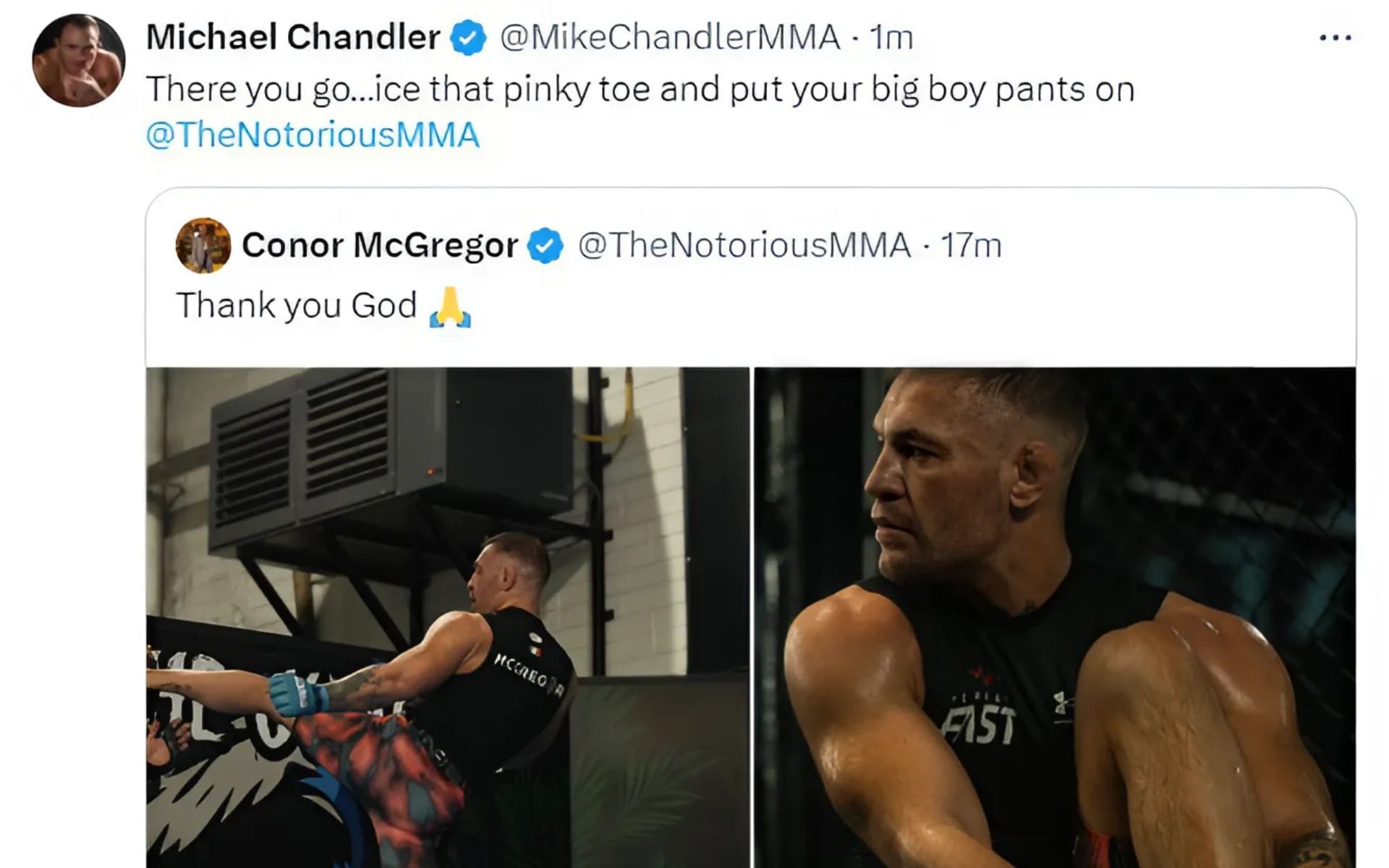Click the verified badge beside Conor McGregor
This screenshot has height=868, width=1389.
pos(545,246)
